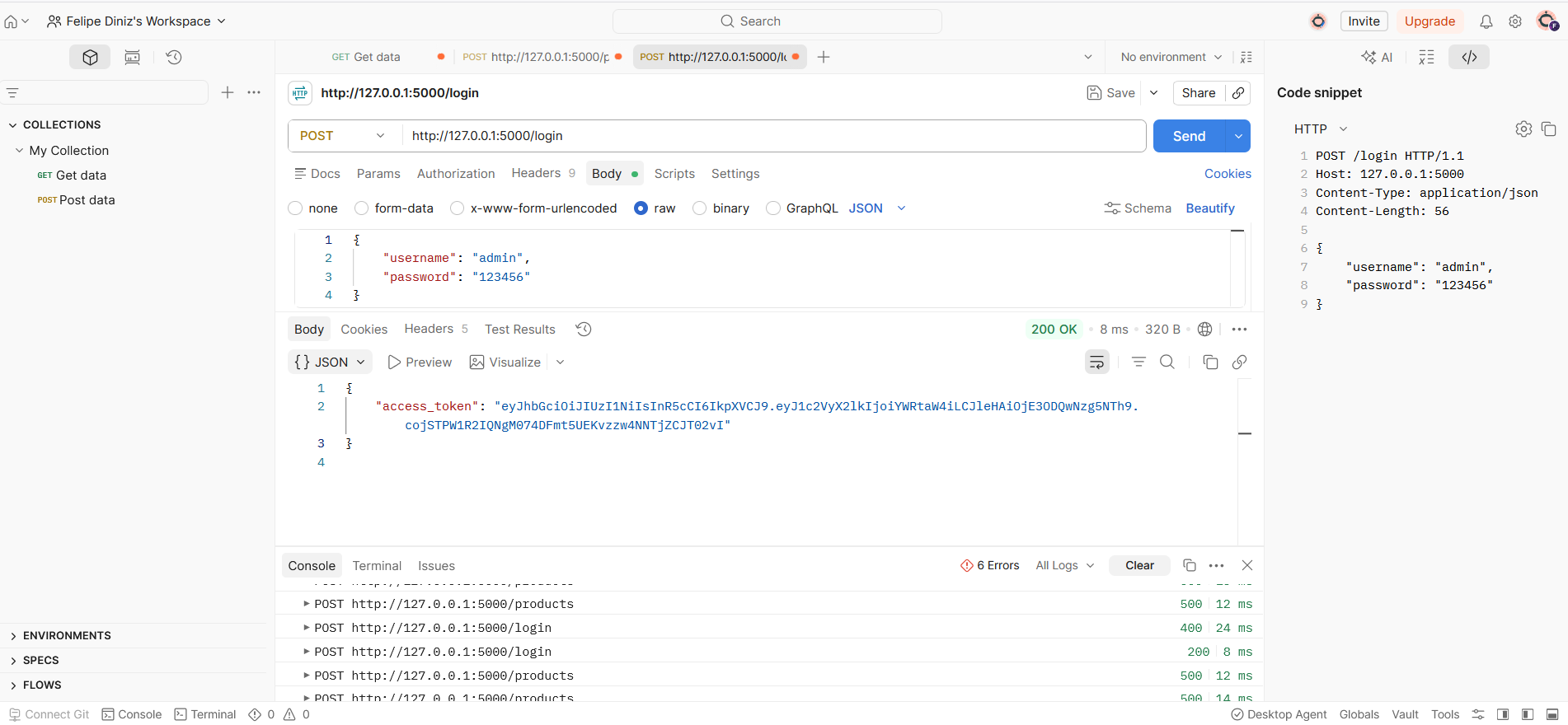Clear the console logs
Viewport: 1568px width, 725px height.
click(x=1139, y=565)
